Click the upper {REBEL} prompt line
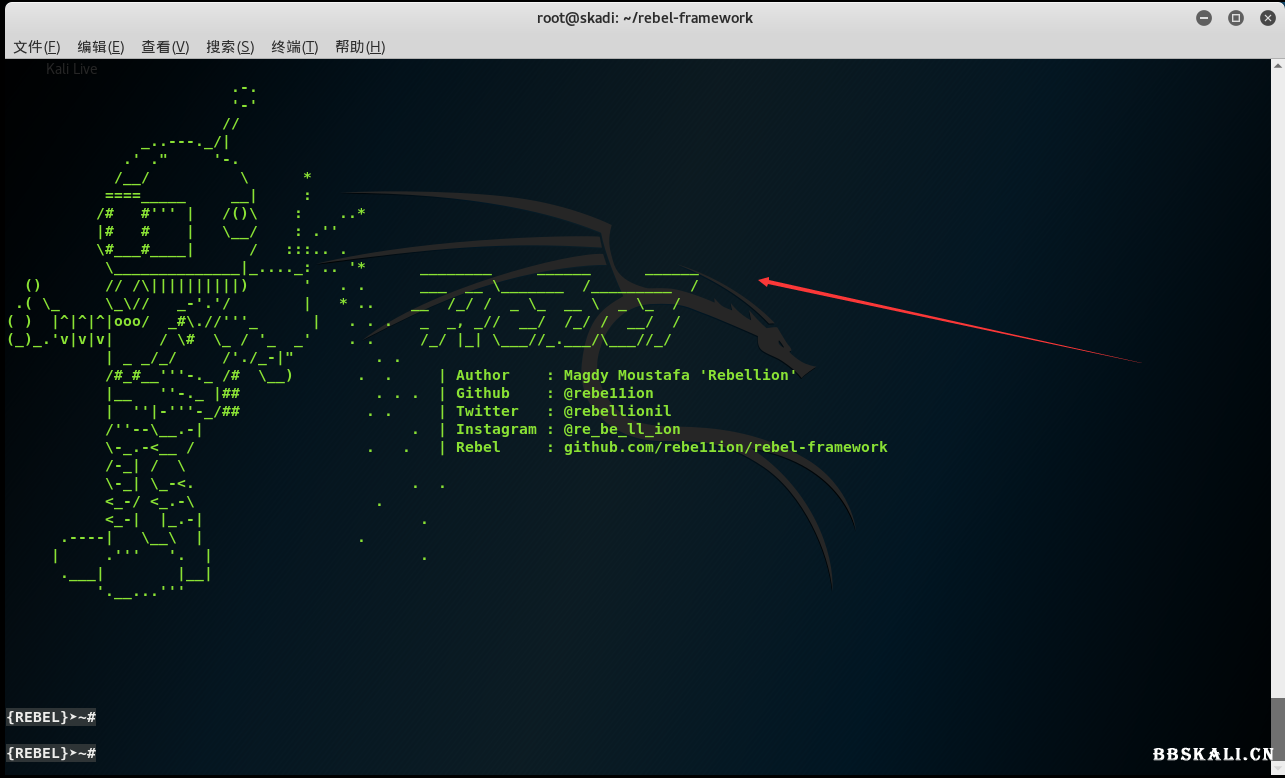This screenshot has width=1285, height=778. pos(51,717)
